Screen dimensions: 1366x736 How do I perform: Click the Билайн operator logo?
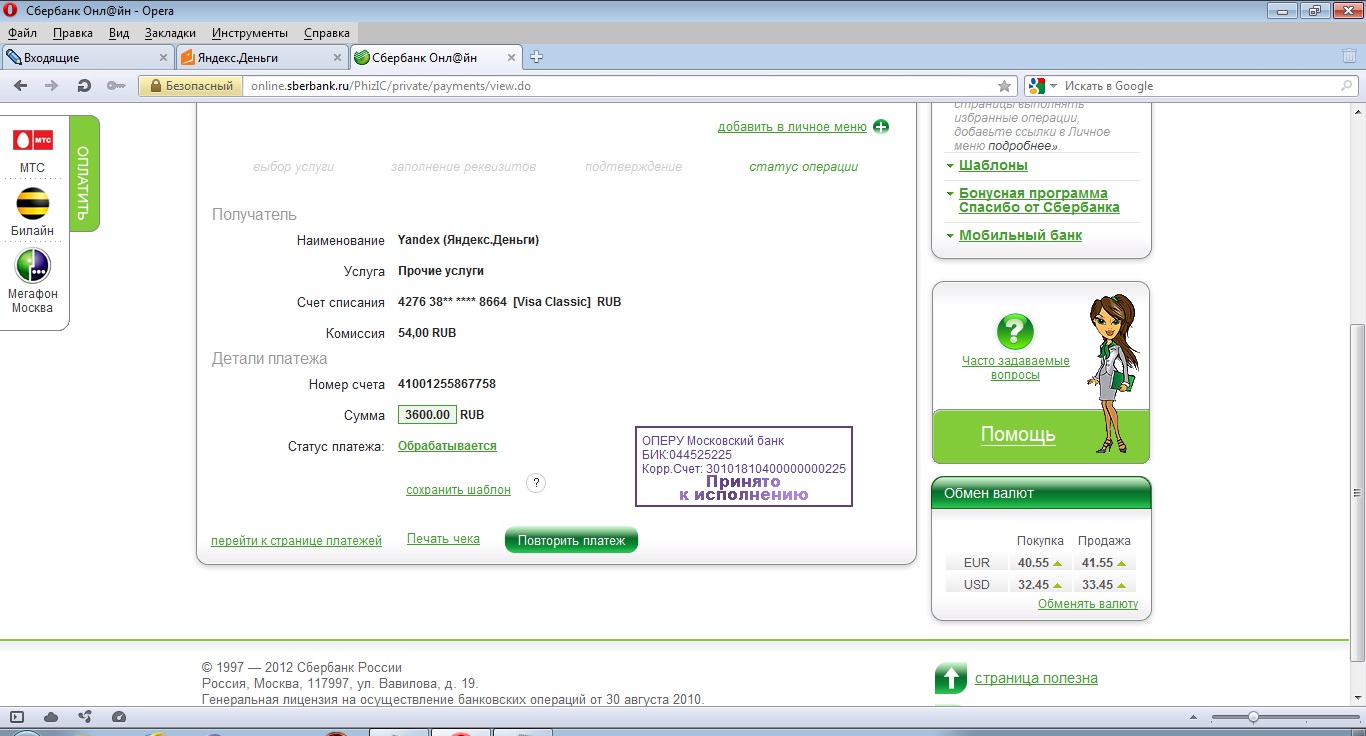click(33, 203)
